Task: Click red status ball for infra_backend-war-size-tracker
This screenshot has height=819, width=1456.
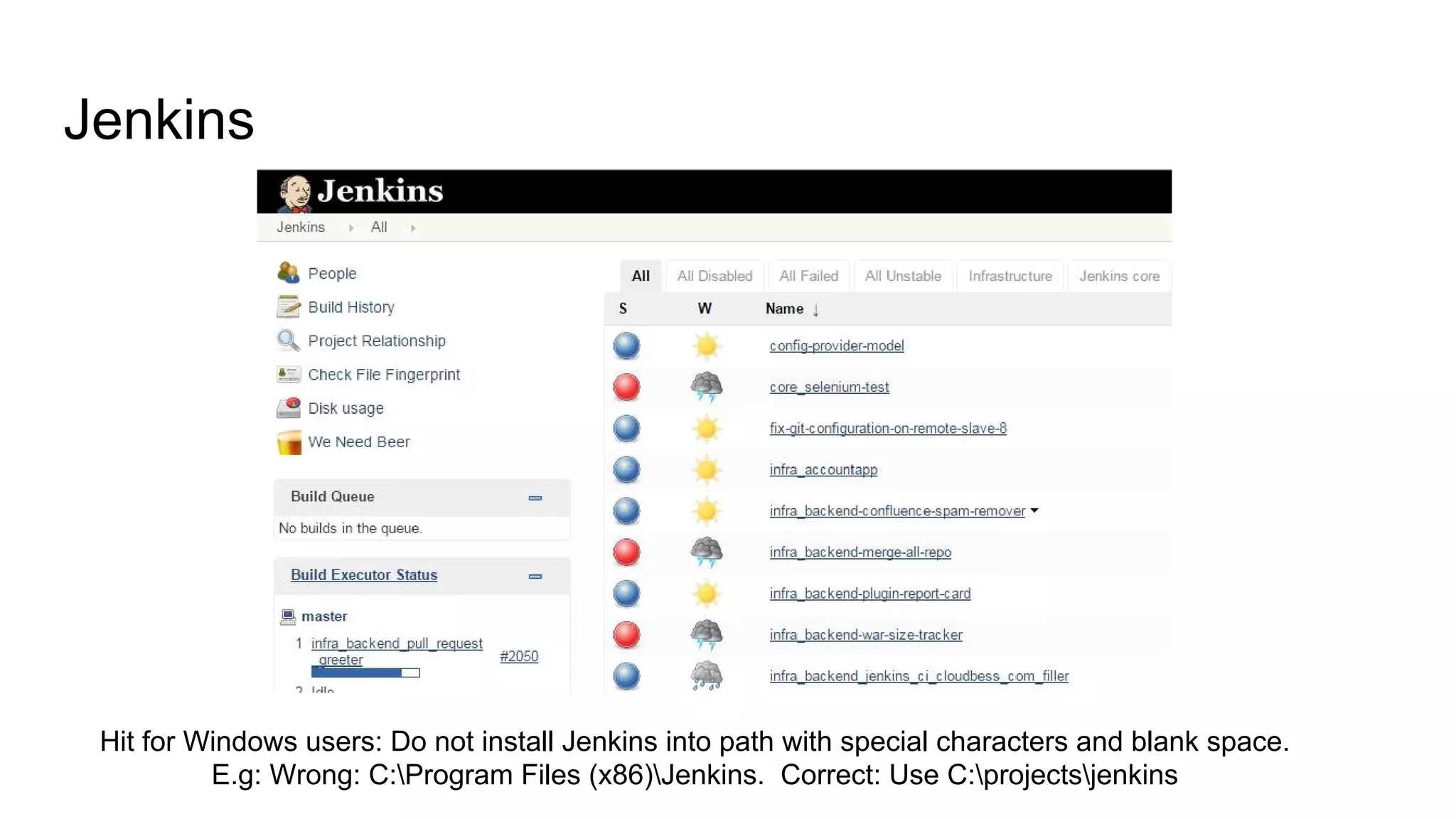Action: pyautogui.click(x=626, y=635)
